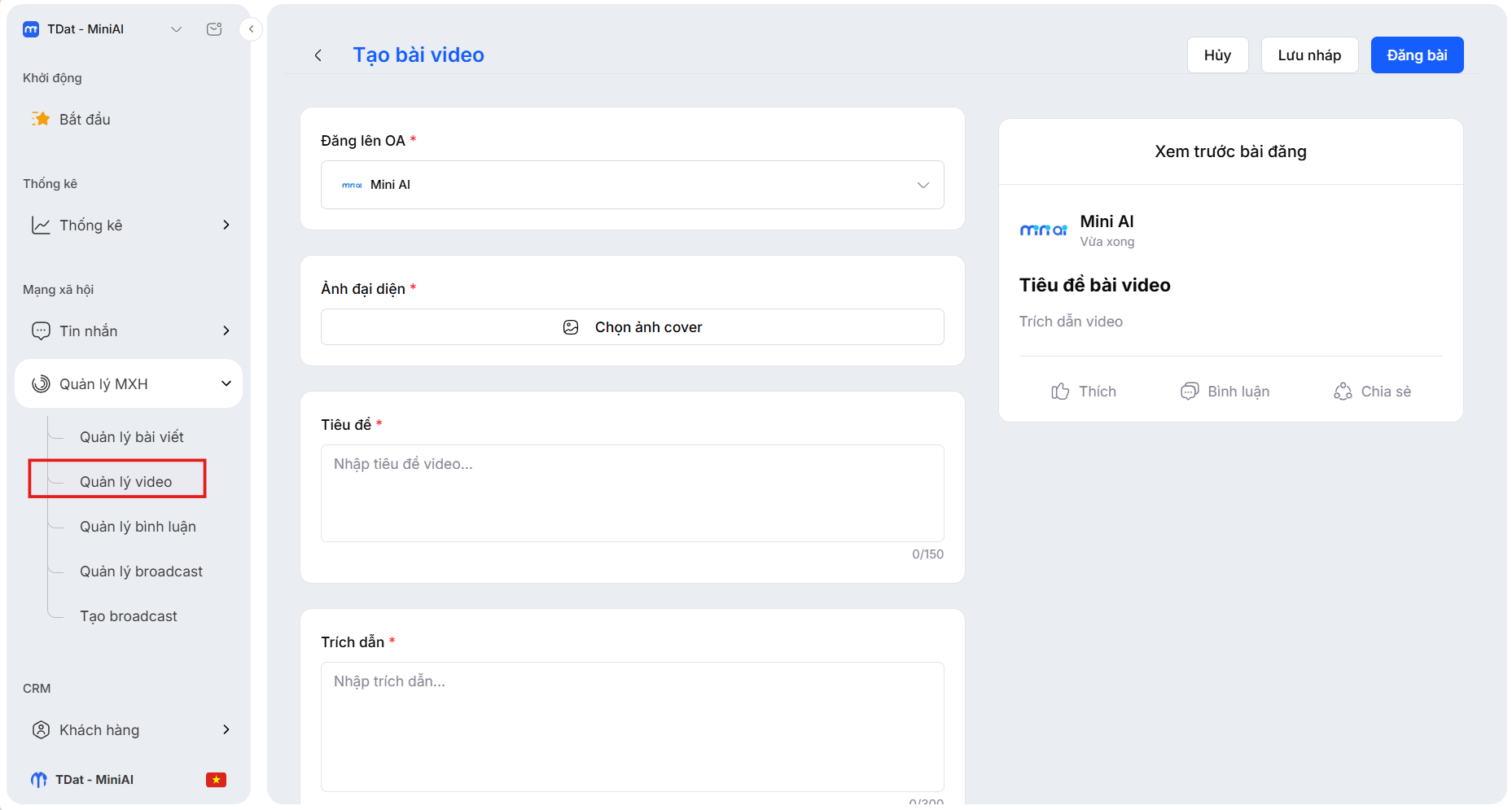
Task: Click the image icon in Chọn ảnh cover
Action: tap(571, 327)
